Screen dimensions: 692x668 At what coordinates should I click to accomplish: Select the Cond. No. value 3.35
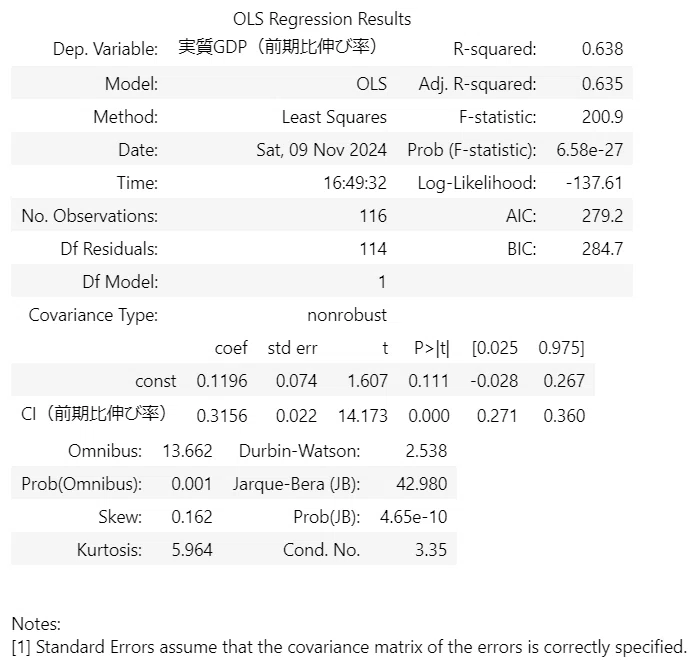point(431,550)
